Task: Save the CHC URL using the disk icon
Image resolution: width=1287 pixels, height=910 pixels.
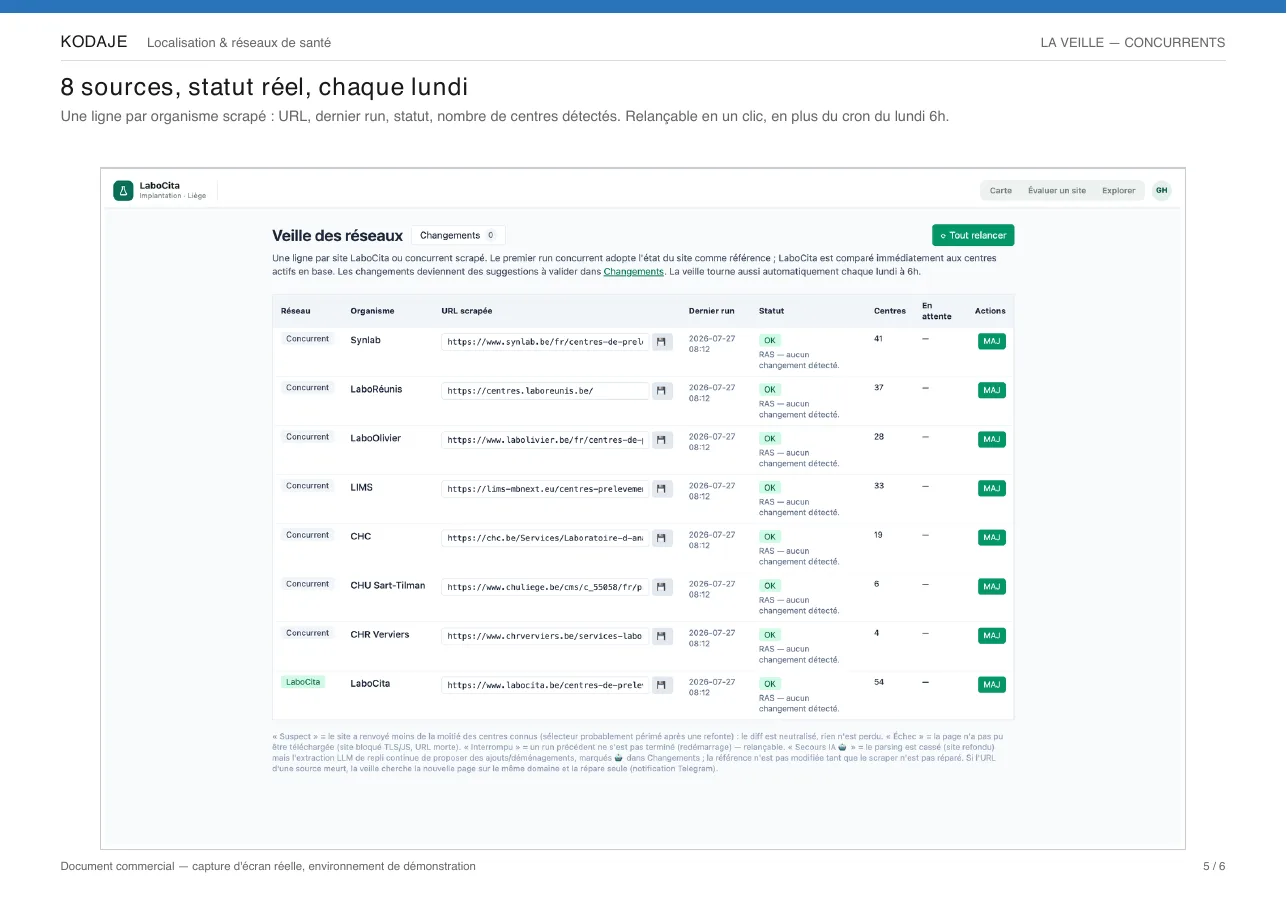Action: (x=662, y=538)
